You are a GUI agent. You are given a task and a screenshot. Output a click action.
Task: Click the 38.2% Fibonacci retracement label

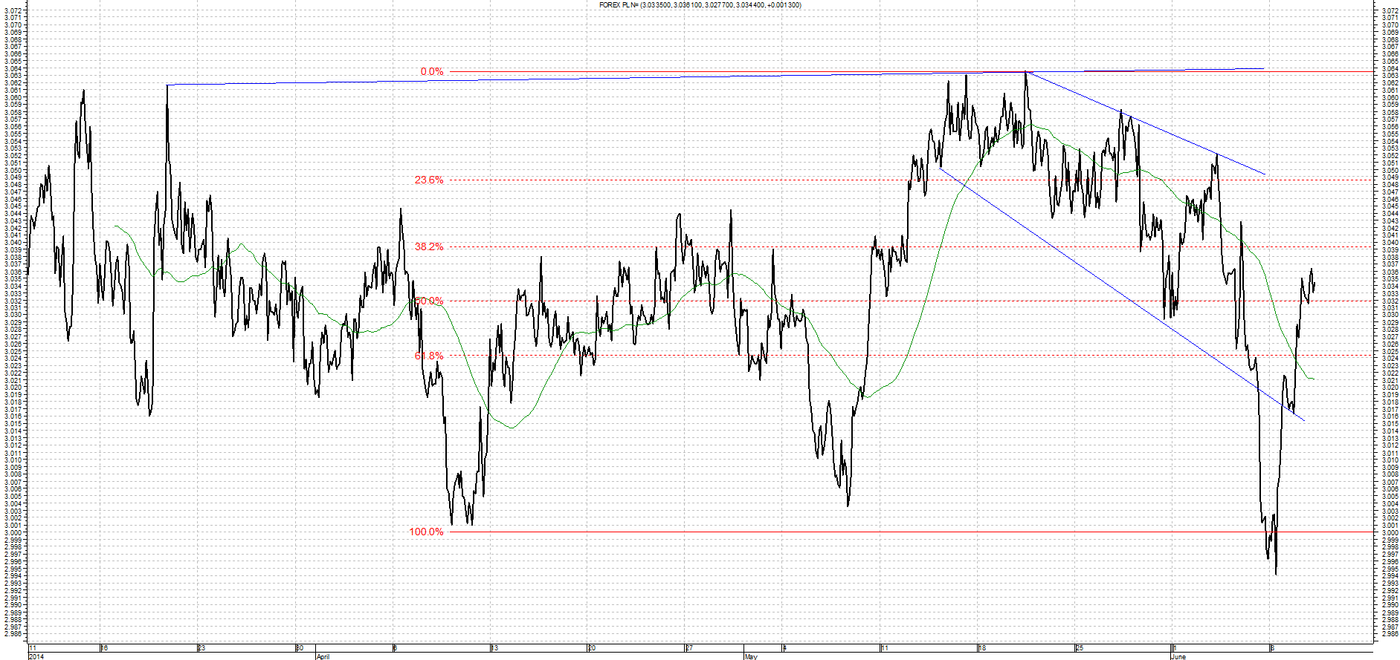[x=428, y=246]
